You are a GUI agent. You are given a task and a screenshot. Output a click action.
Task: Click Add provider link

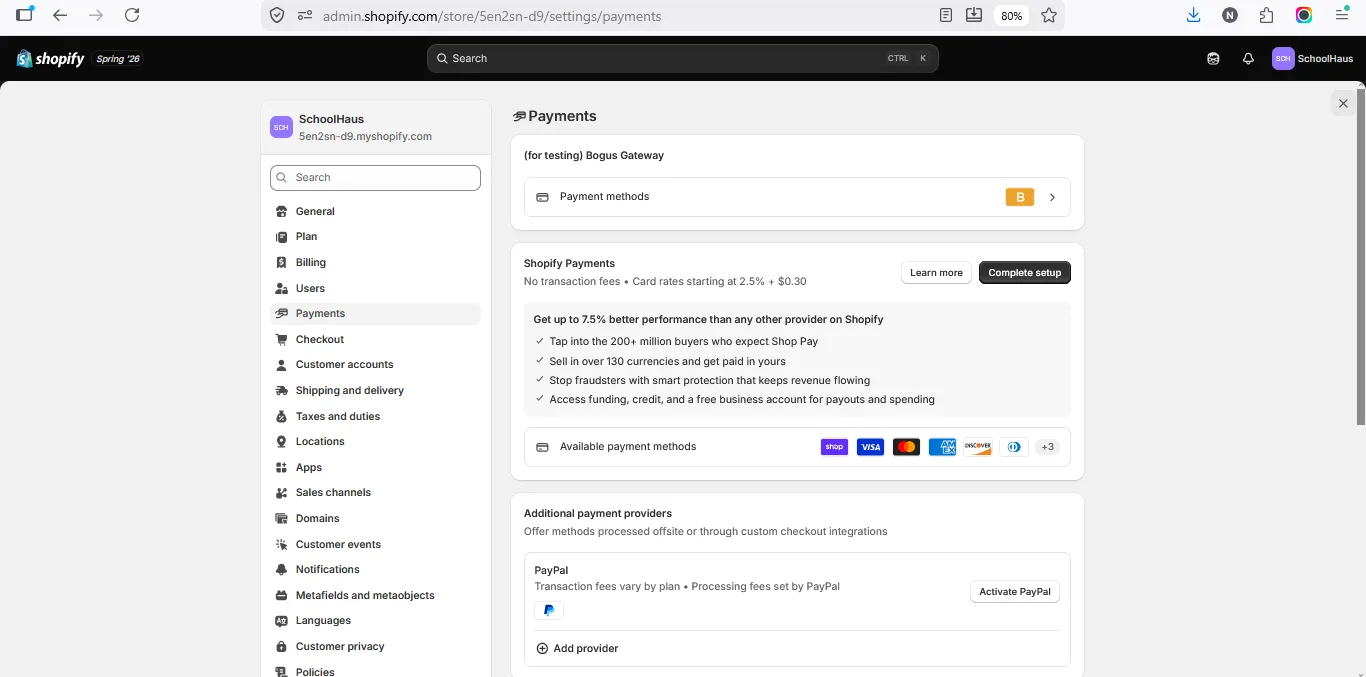pyautogui.click(x=577, y=648)
